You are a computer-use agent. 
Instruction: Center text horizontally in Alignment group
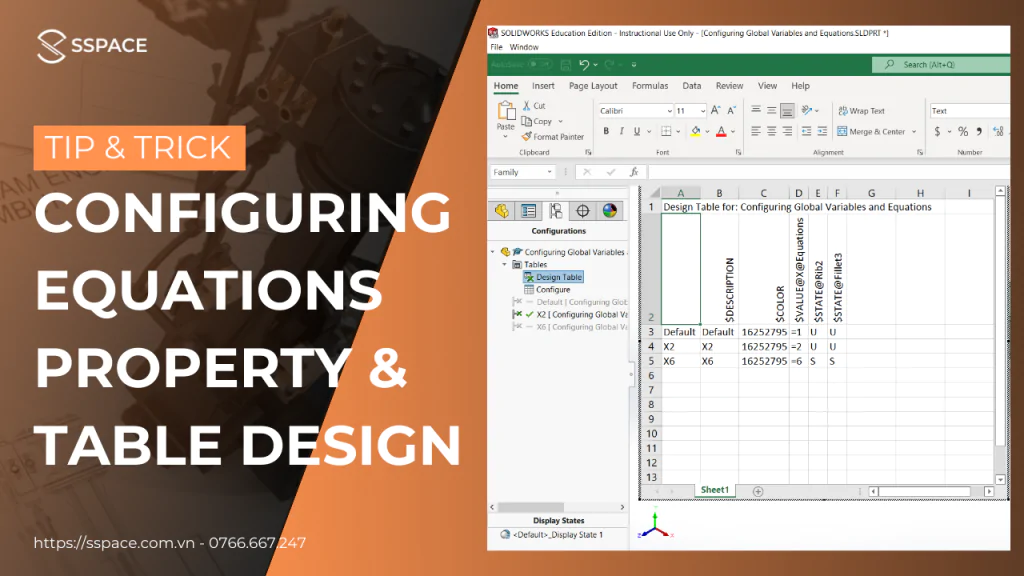[x=771, y=131]
